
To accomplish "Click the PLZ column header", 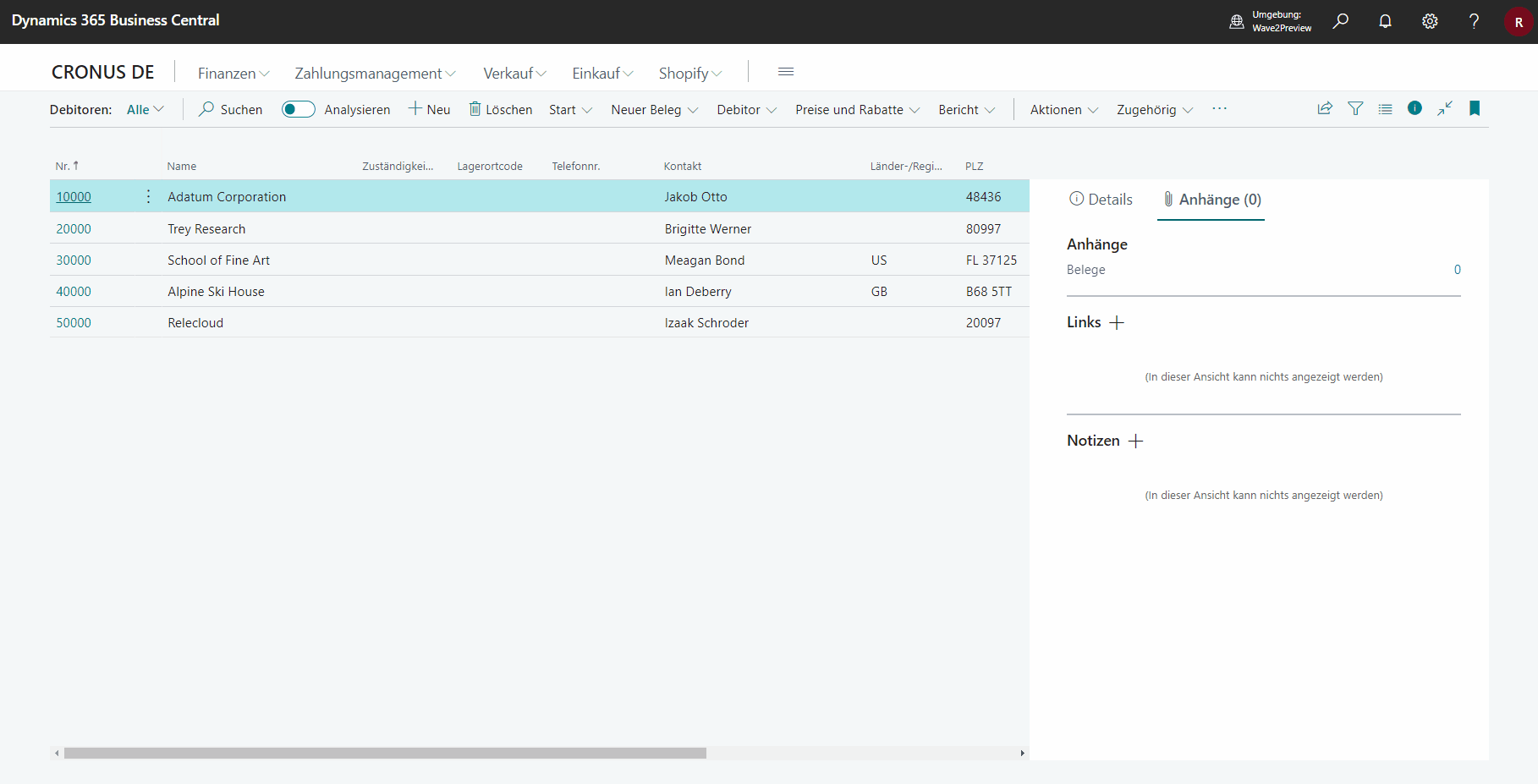I will pyautogui.click(x=975, y=167).
